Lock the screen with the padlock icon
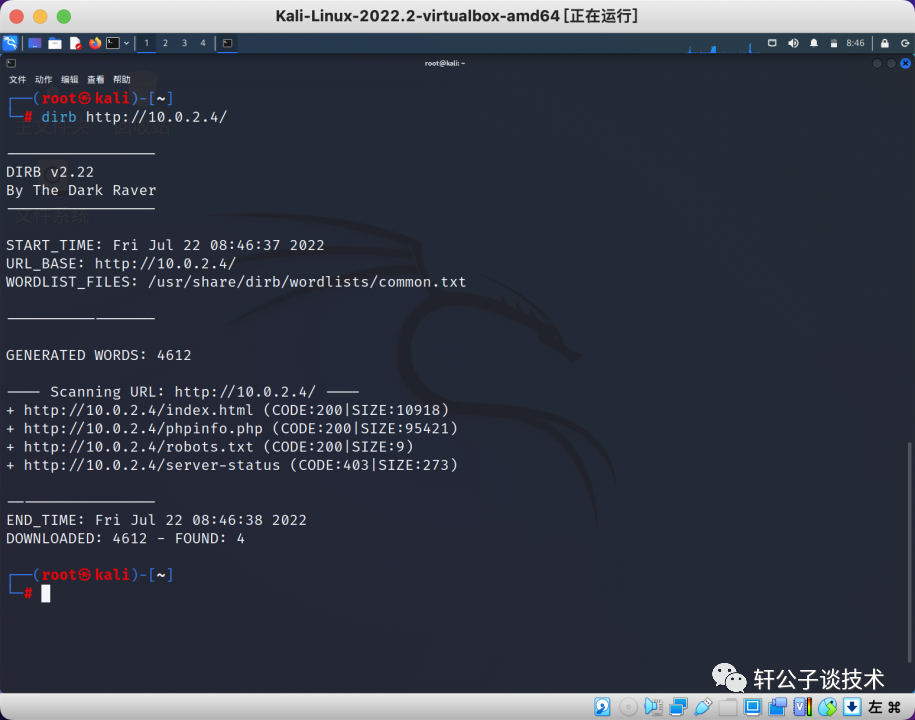The height and width of the screenshot is (720, 915). coord(885,43)
